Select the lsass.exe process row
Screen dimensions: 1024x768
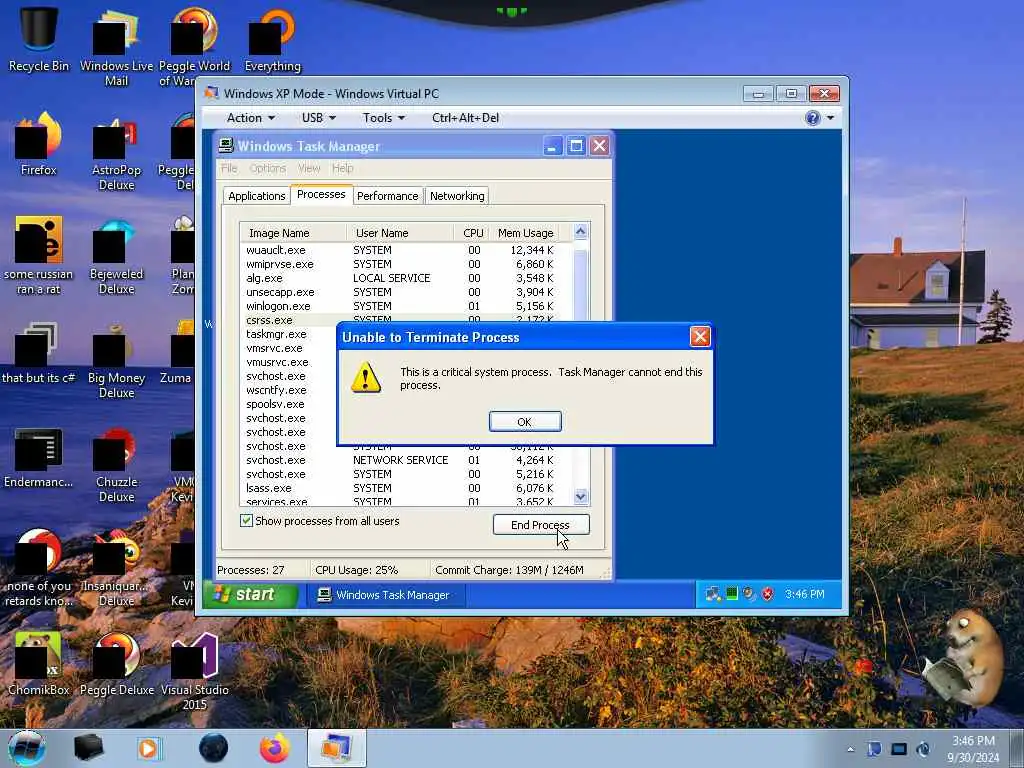tap(405, 488)
